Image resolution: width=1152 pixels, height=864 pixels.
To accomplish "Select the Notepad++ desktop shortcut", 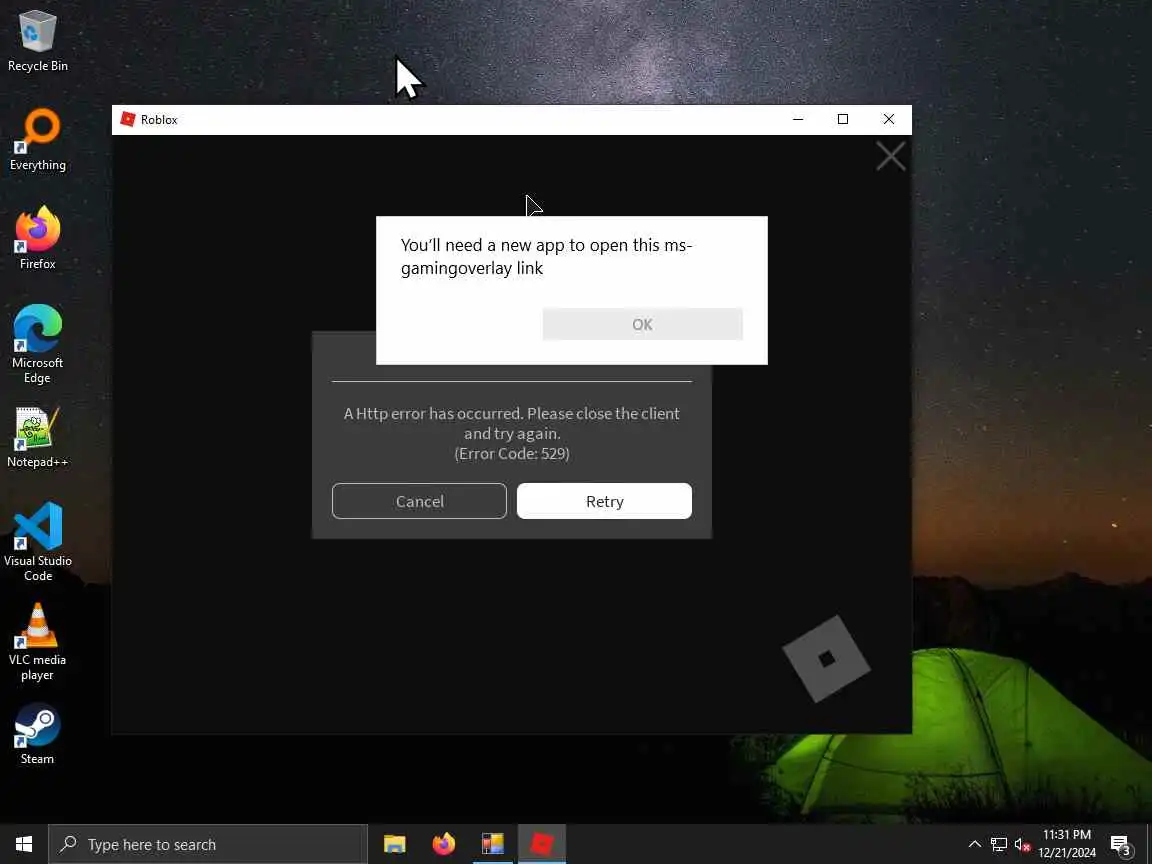I will 37,437.
